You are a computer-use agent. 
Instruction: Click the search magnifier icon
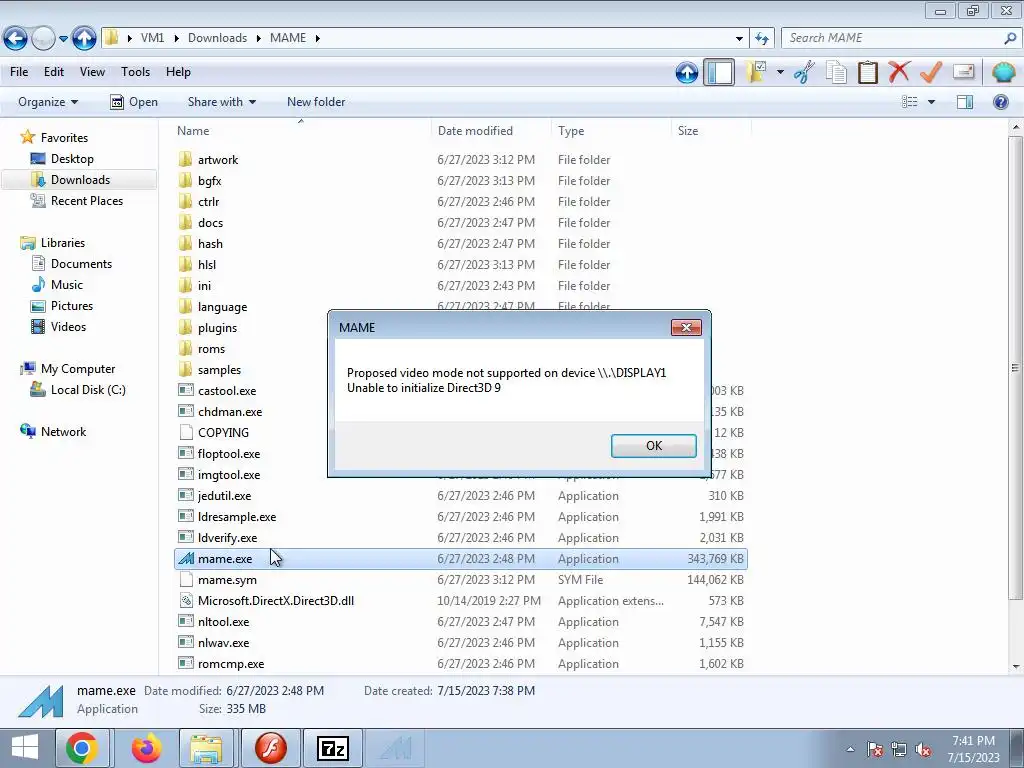(1010, 38)
